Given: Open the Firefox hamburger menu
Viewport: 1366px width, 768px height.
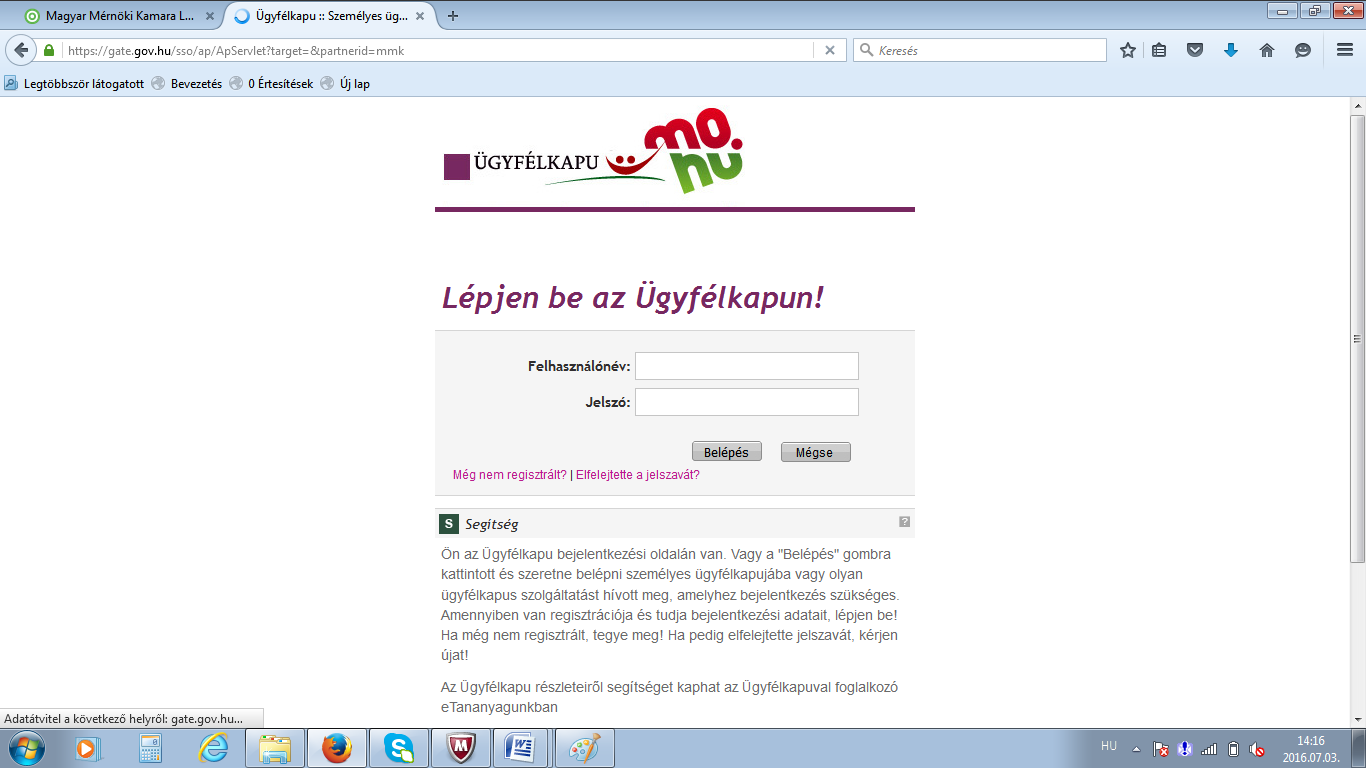Looking at the screenshot, I should 1345,50.
